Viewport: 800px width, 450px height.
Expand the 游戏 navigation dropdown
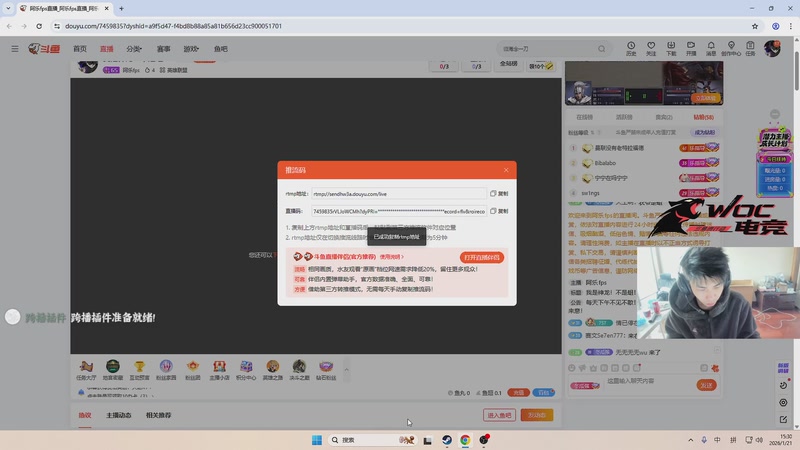191,49
